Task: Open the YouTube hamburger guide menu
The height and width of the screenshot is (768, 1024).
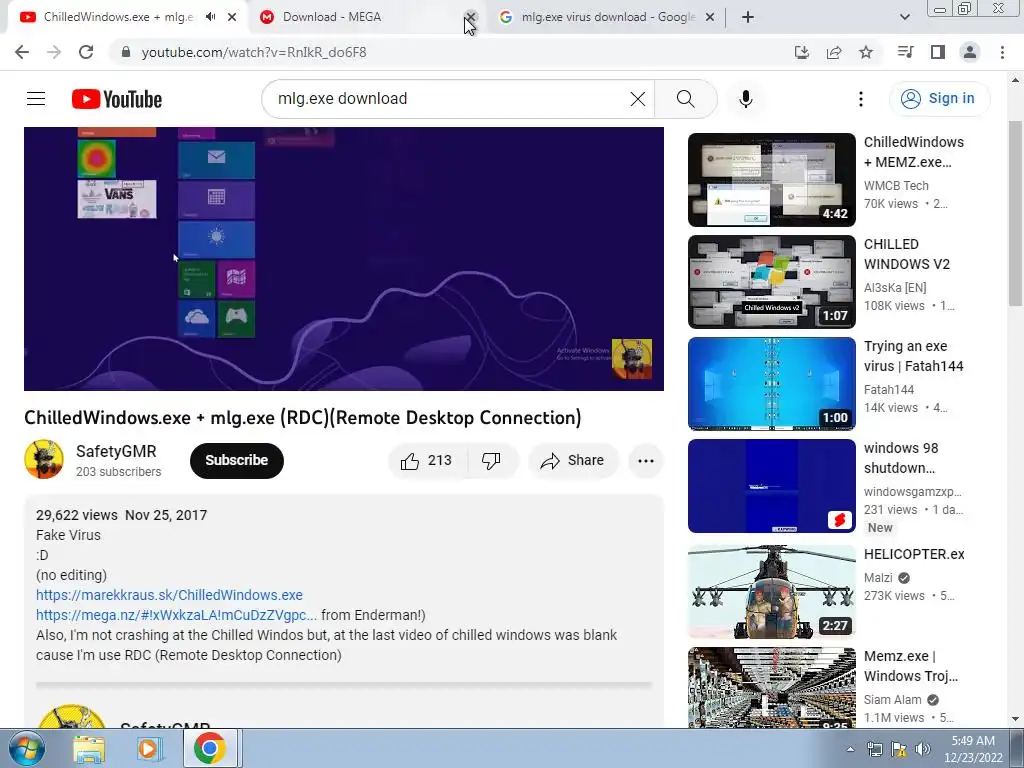Action: tap(36, 99)
